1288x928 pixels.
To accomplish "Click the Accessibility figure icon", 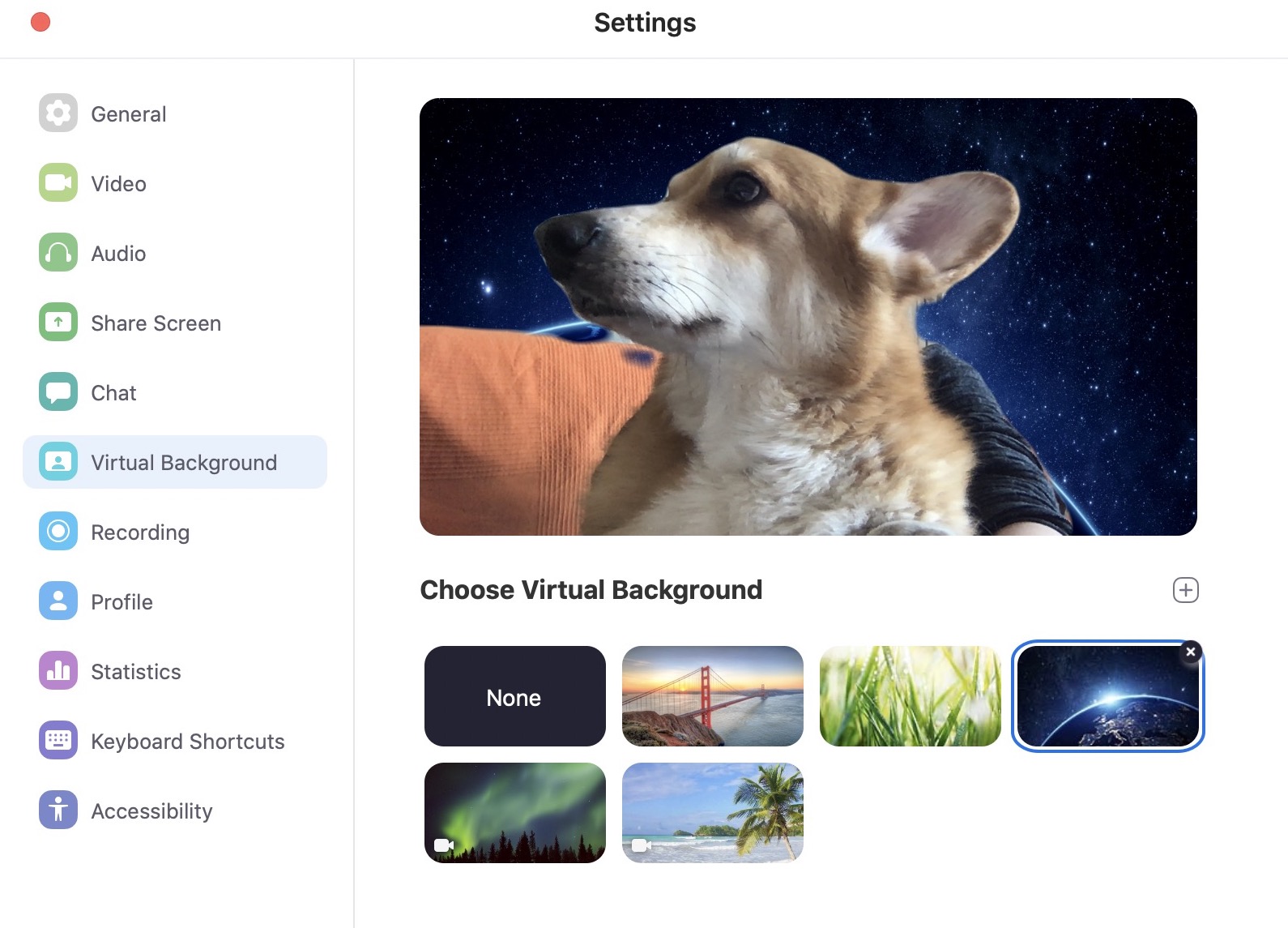I will click(x=58, y=810).
